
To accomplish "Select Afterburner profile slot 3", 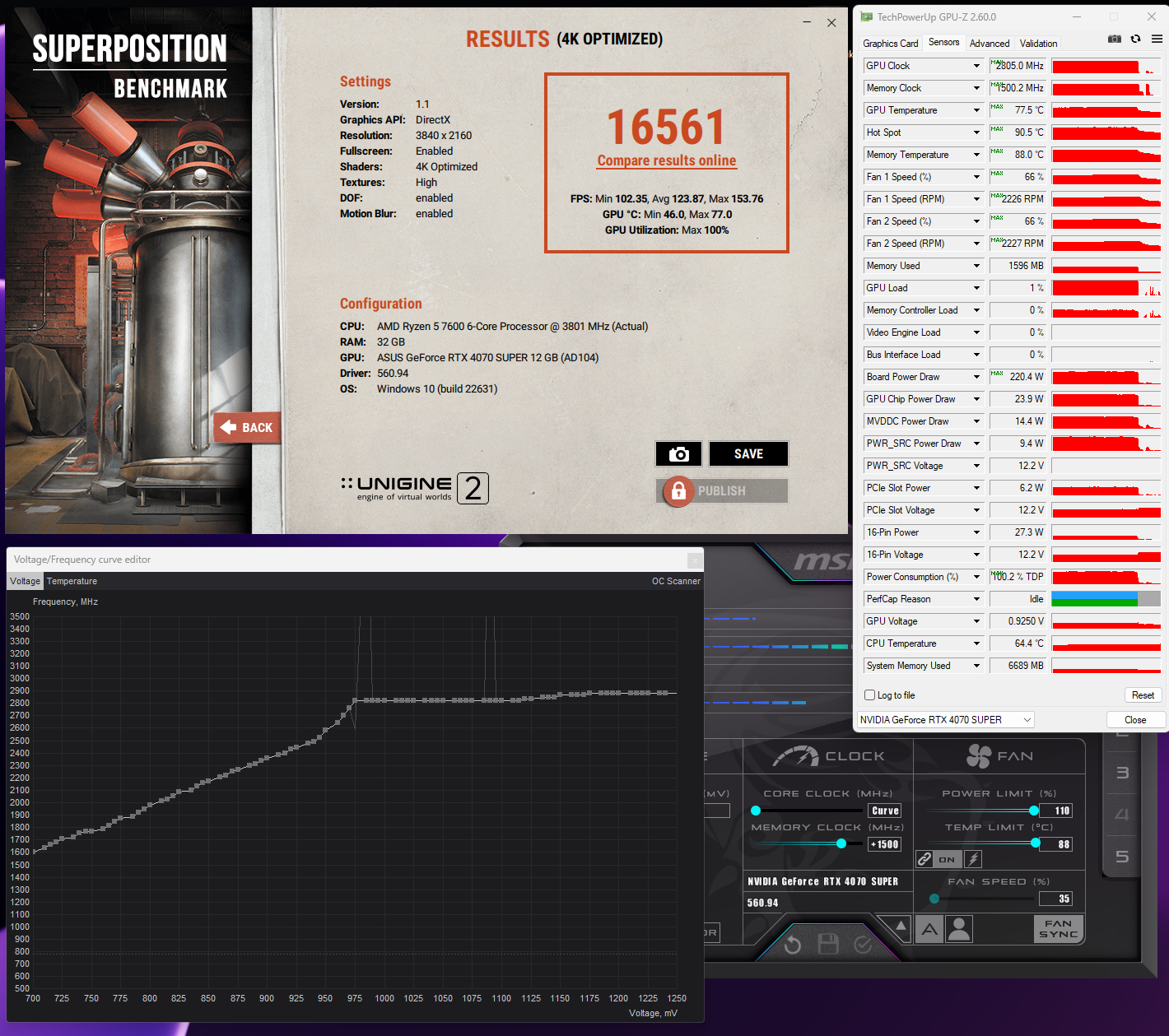I will pyautogui.click(x=1122, y=773).
